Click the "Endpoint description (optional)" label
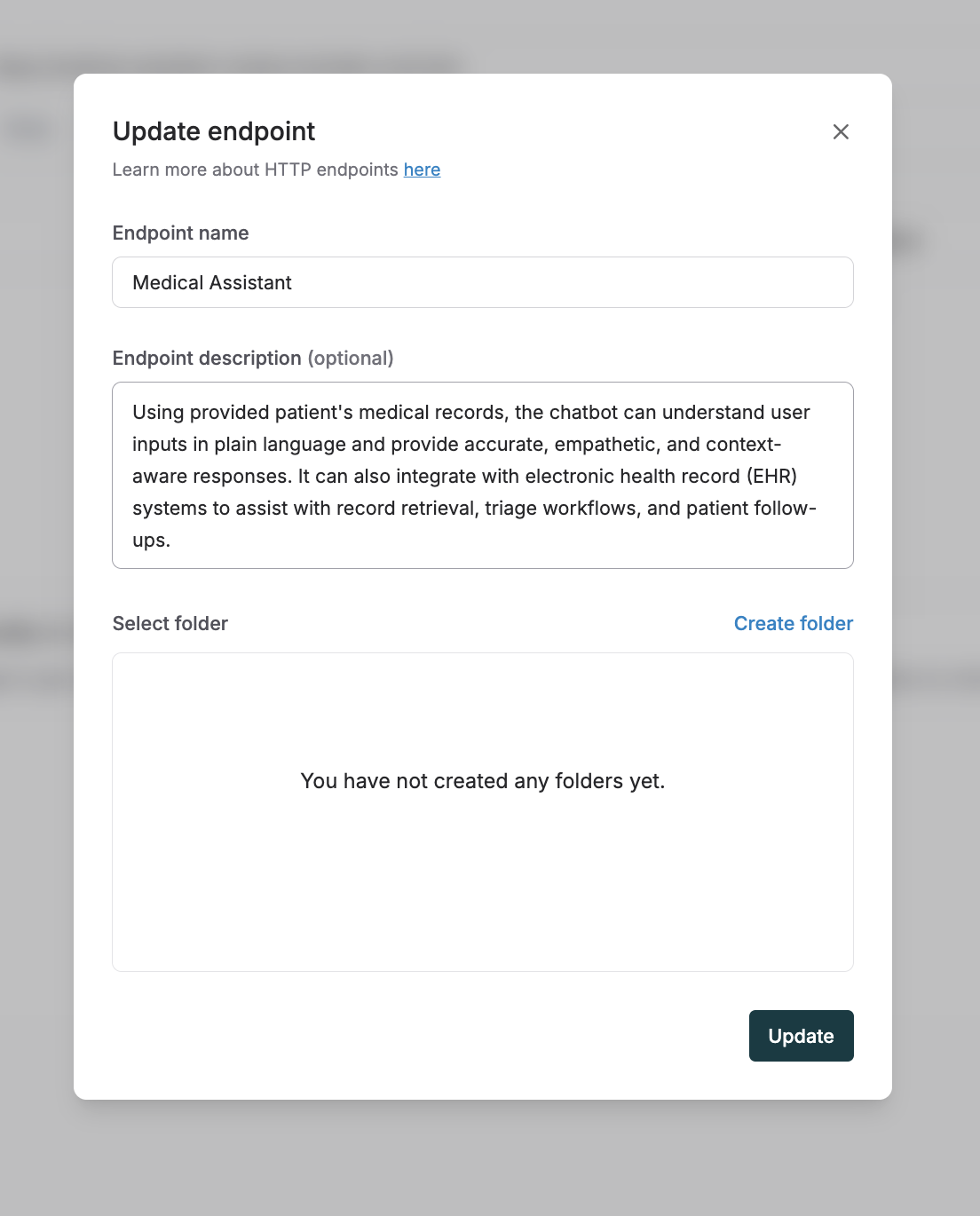 point(252,358)
